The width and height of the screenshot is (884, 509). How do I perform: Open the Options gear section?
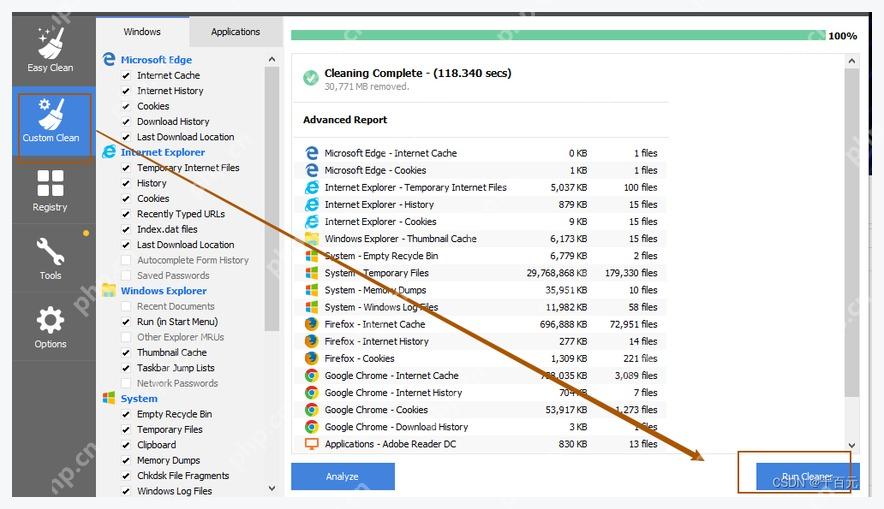[50, 327]
